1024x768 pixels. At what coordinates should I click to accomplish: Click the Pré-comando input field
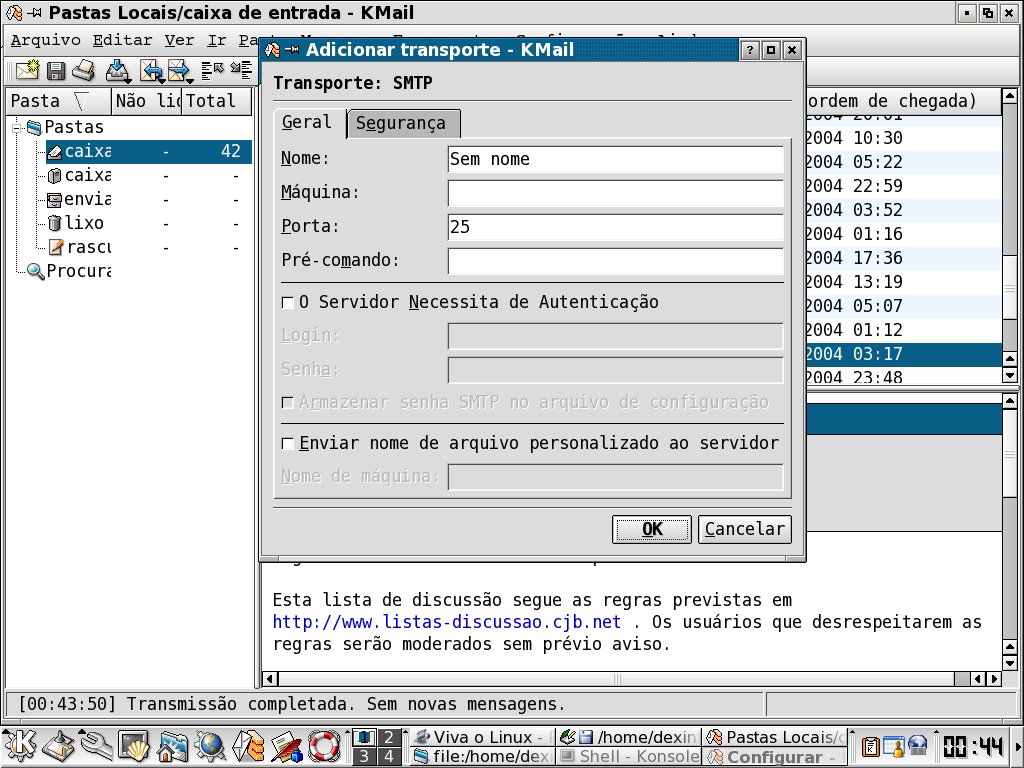pyautogui.click(x=615, y=261)
